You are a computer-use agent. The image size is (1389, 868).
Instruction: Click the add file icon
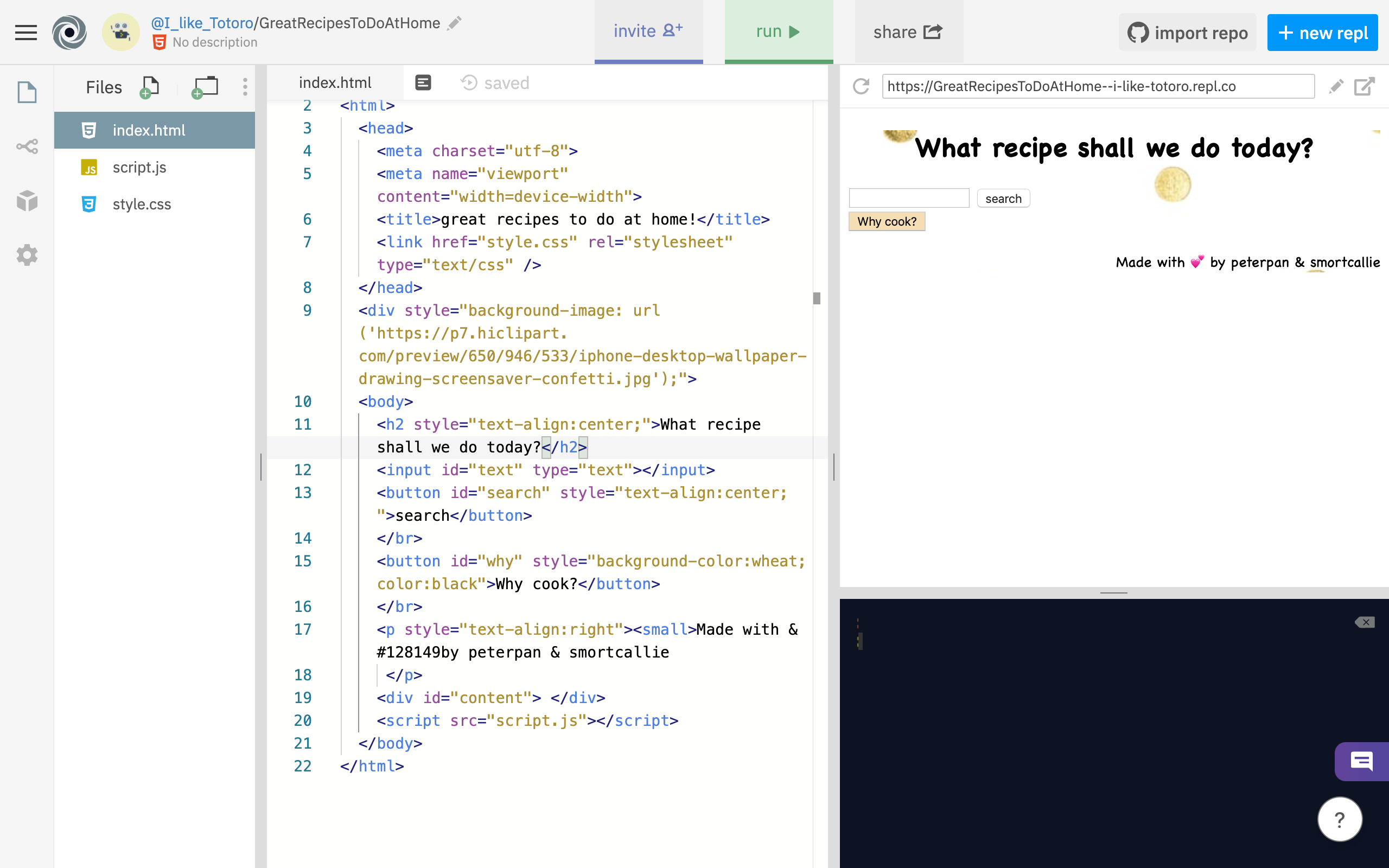[150, 87]
